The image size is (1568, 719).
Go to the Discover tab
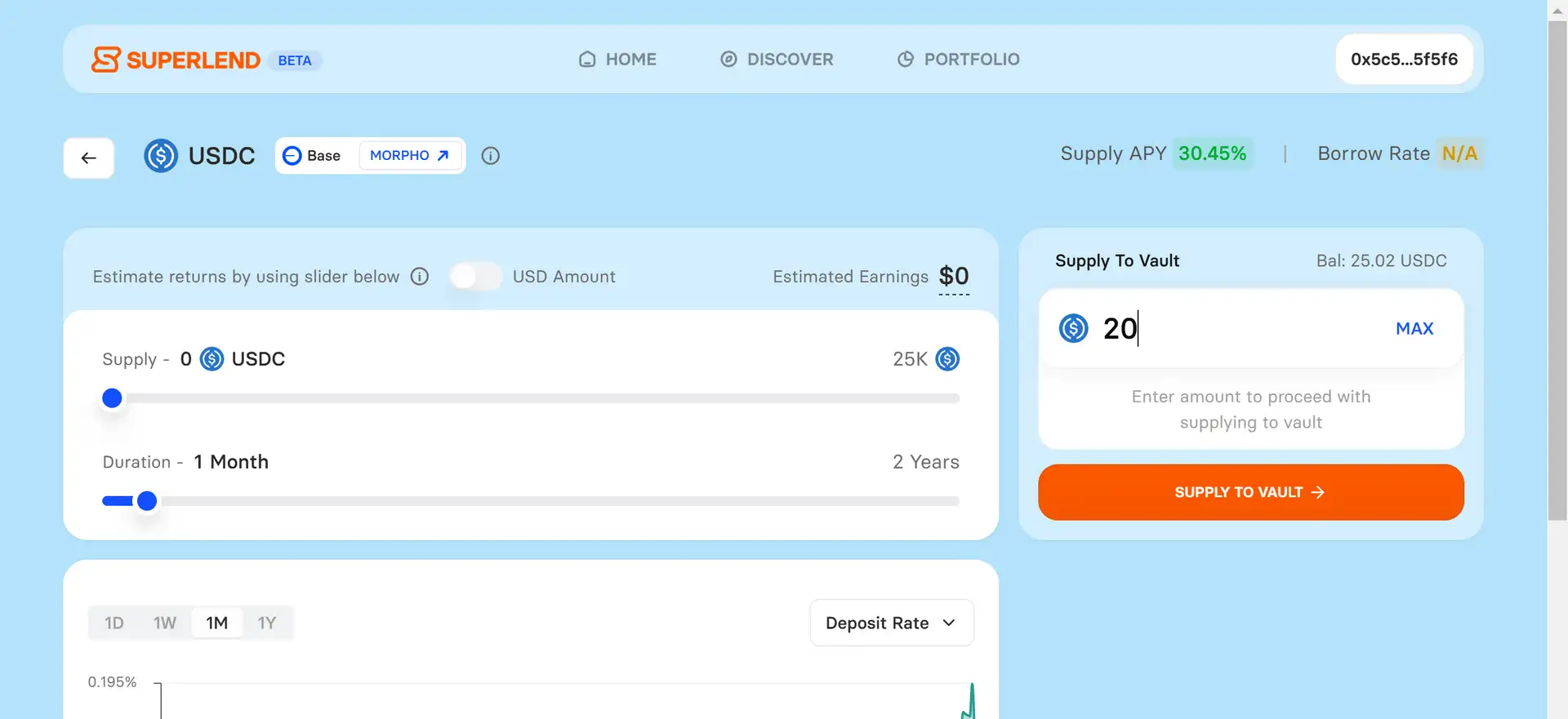tap(777, 59)
